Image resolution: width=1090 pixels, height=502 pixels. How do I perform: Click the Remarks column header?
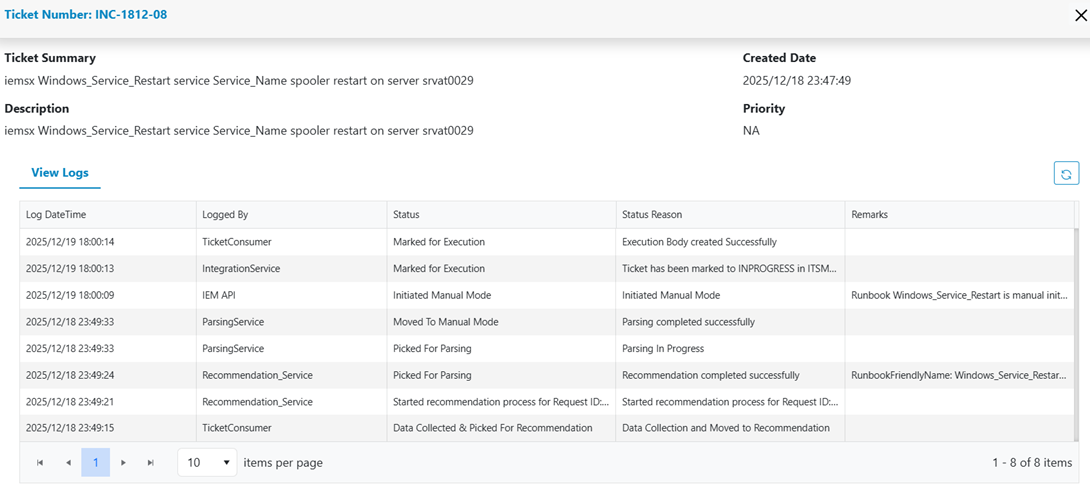click(x=869, y=215)
